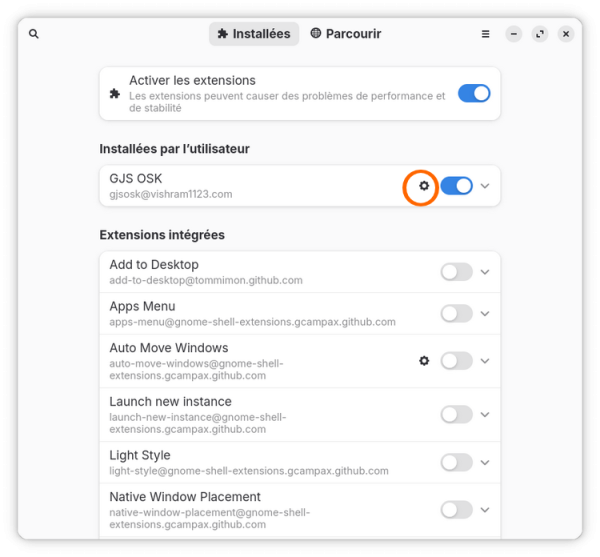Switch to the Parcourir tab

(346, 34)
